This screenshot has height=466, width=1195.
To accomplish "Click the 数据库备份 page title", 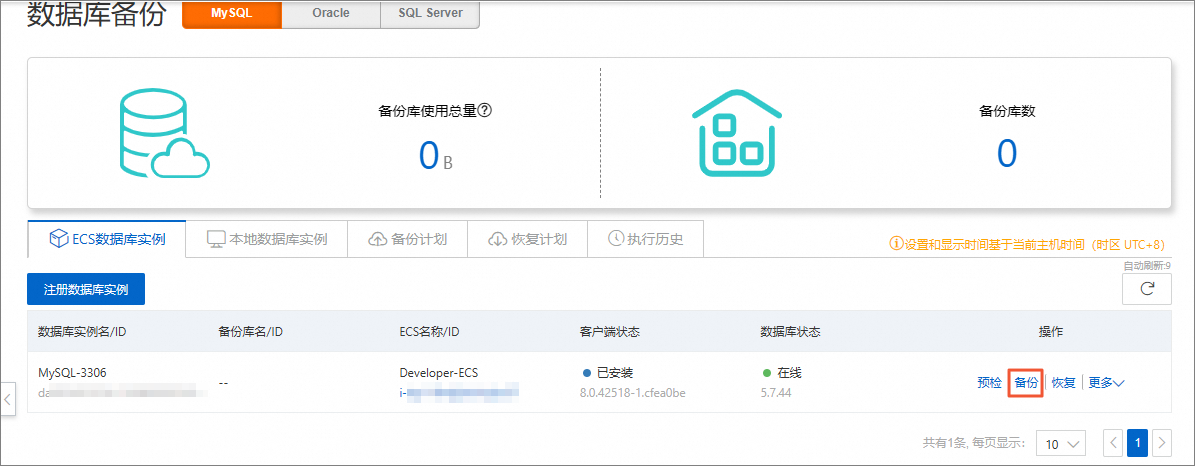I will [97, 14].
